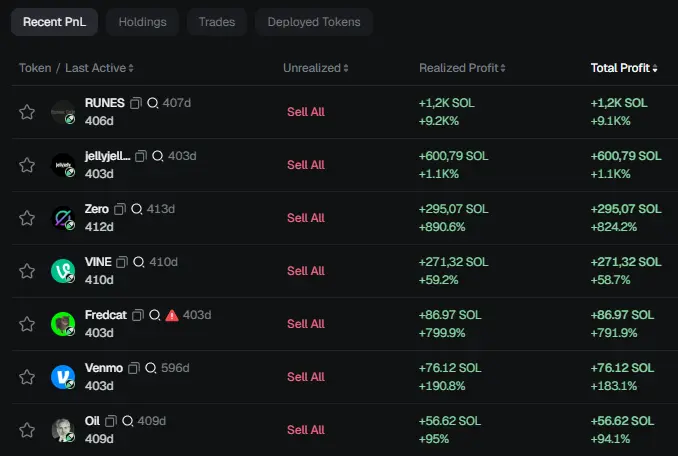This screenshot has height=456, width=678.
Task: Search the RUNES token with magnifier
Action: [153, 103]
